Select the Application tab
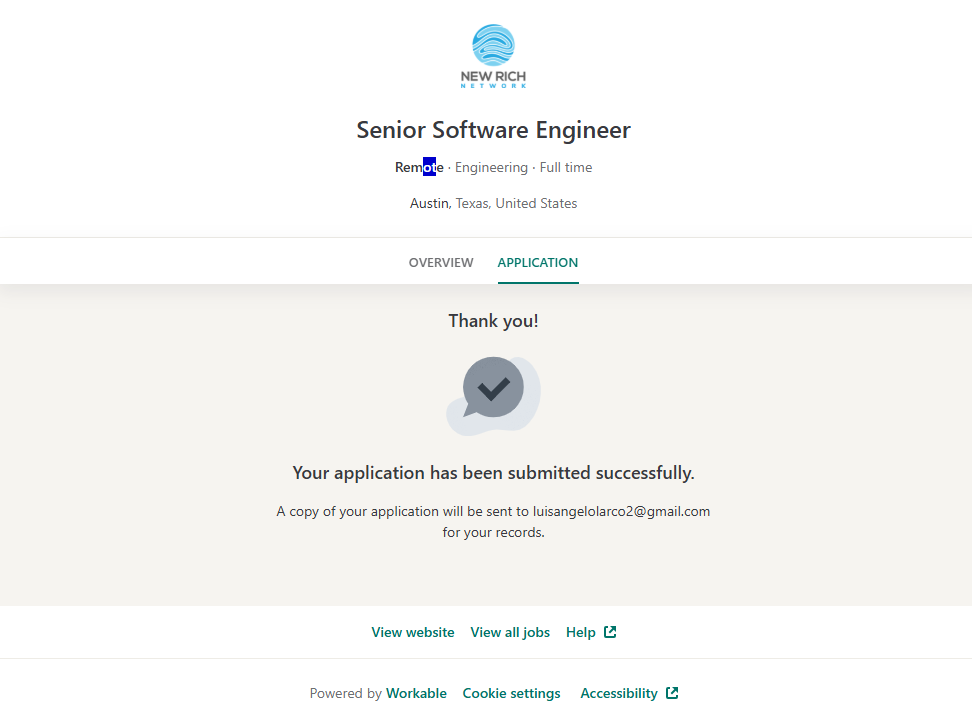The height and width of the screenshot is (727, 972). tap(538, 263)
